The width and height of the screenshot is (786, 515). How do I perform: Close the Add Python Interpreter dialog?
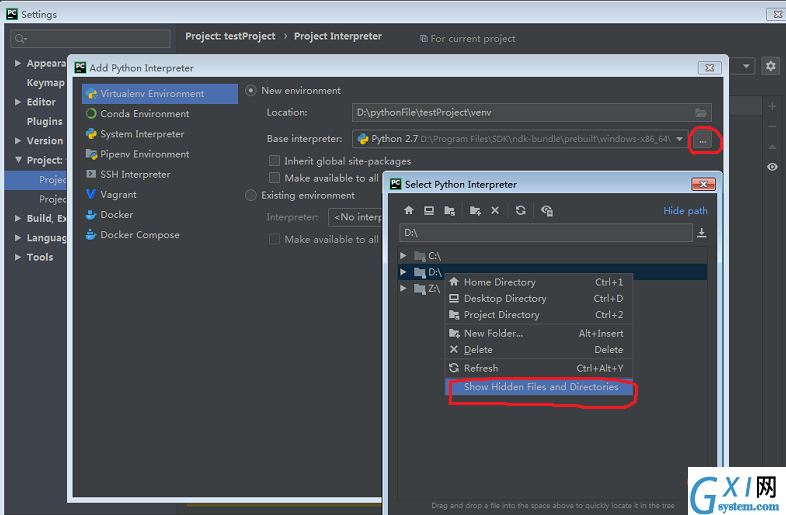point(709,68)
